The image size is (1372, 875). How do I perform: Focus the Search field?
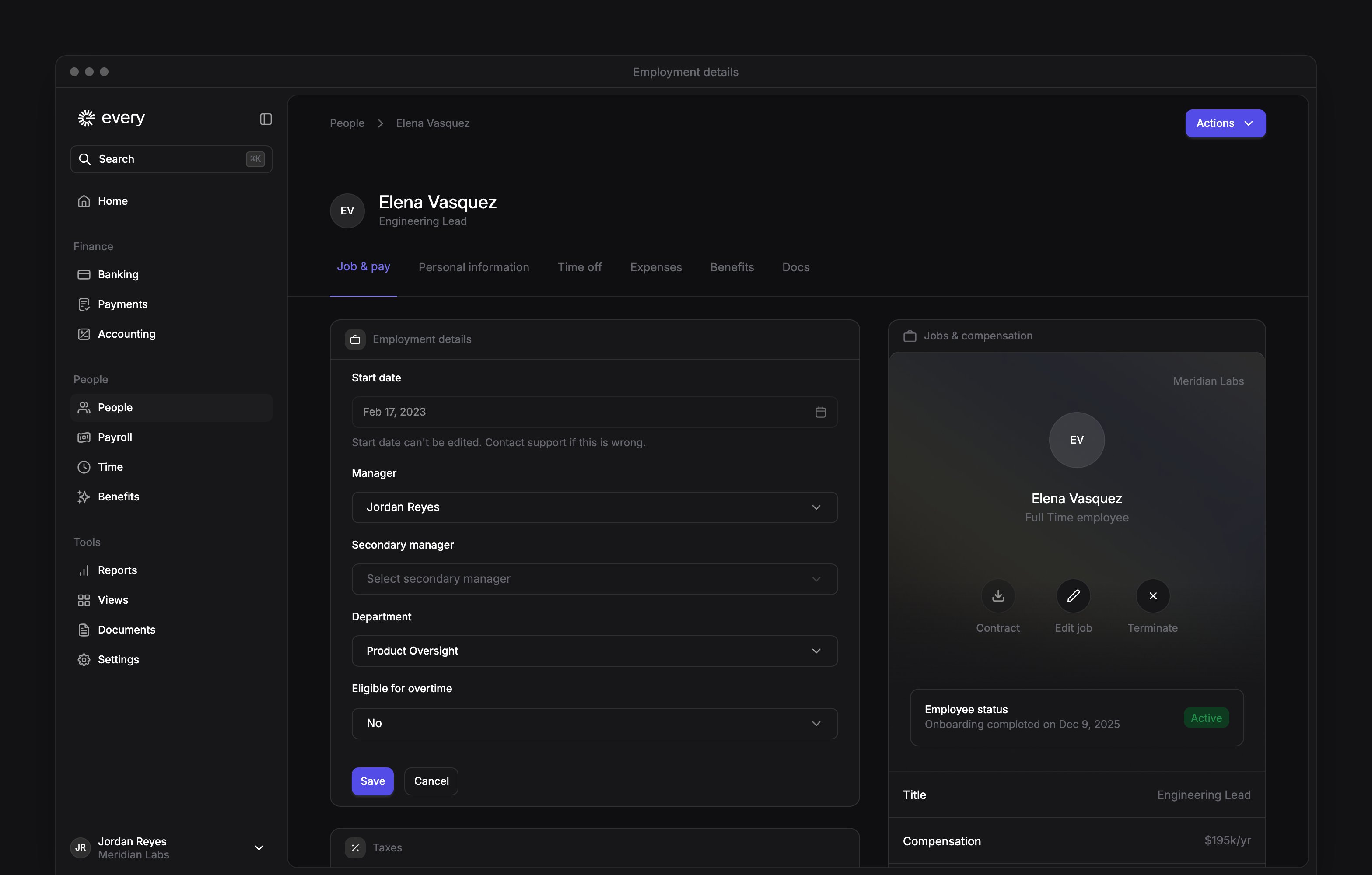pyautogui.click(x=171, y=159)
